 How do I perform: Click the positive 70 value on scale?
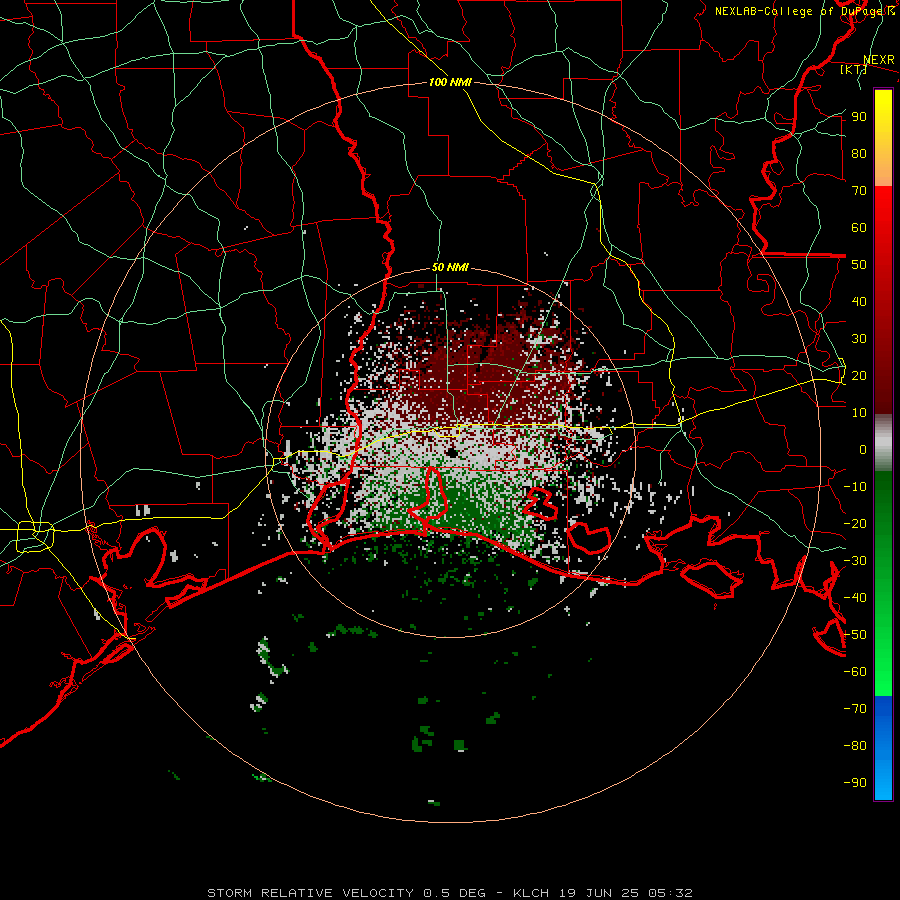pos(859,191)
